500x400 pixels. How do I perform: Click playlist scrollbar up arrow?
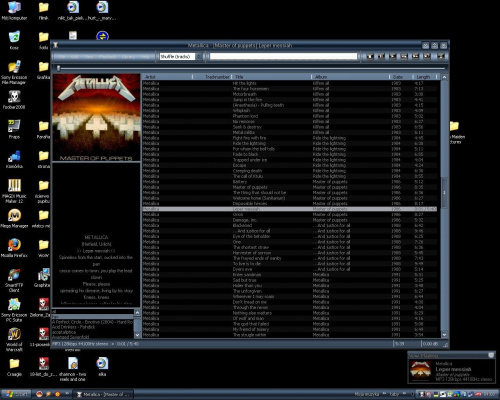444,77
